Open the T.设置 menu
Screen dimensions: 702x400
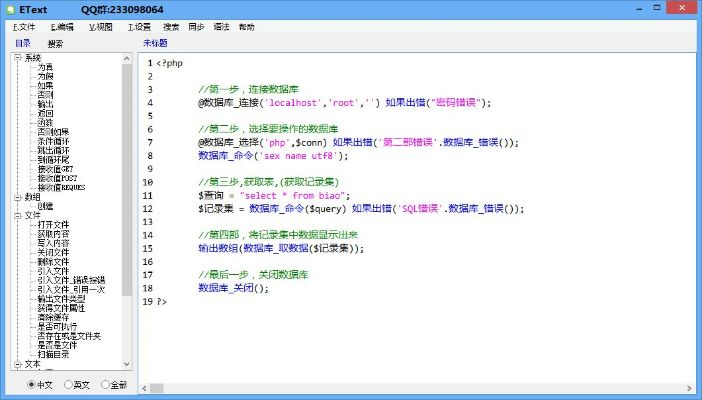pyautogui.click(x=139, y=27)
